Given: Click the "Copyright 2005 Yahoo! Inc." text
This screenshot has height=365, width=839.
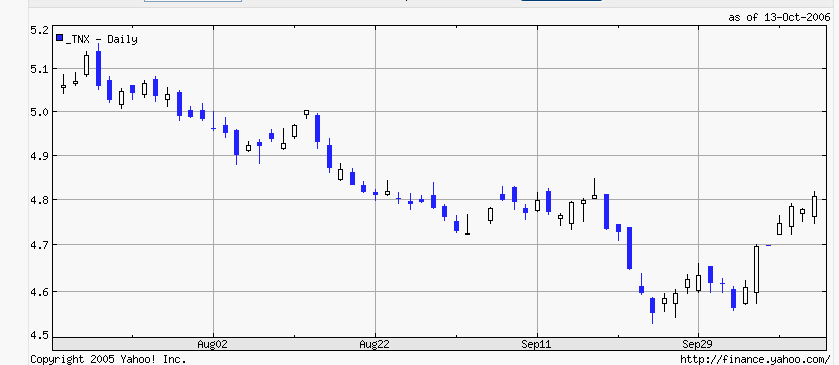Looking at the screenshot, I should click(x=108, y=359).
